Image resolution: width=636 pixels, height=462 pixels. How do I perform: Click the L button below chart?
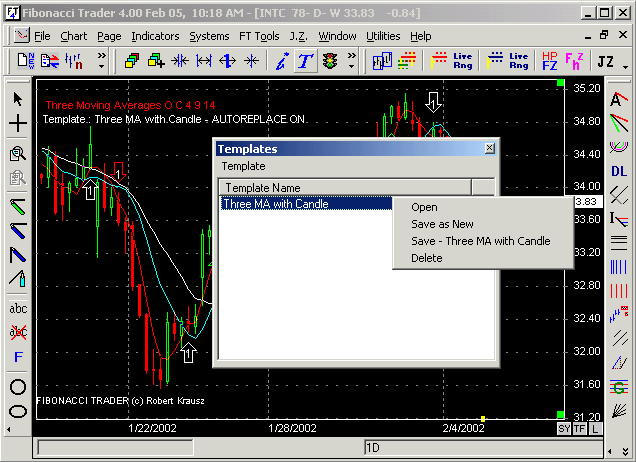tap(595, 429)
